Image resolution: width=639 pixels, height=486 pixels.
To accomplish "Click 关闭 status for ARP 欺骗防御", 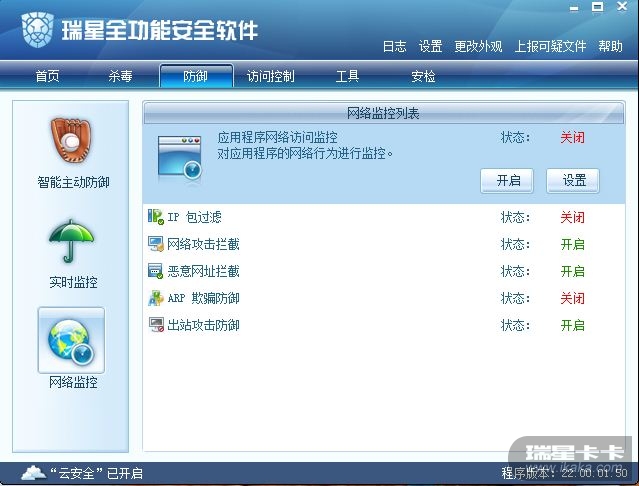I will (x=573, y=298).
